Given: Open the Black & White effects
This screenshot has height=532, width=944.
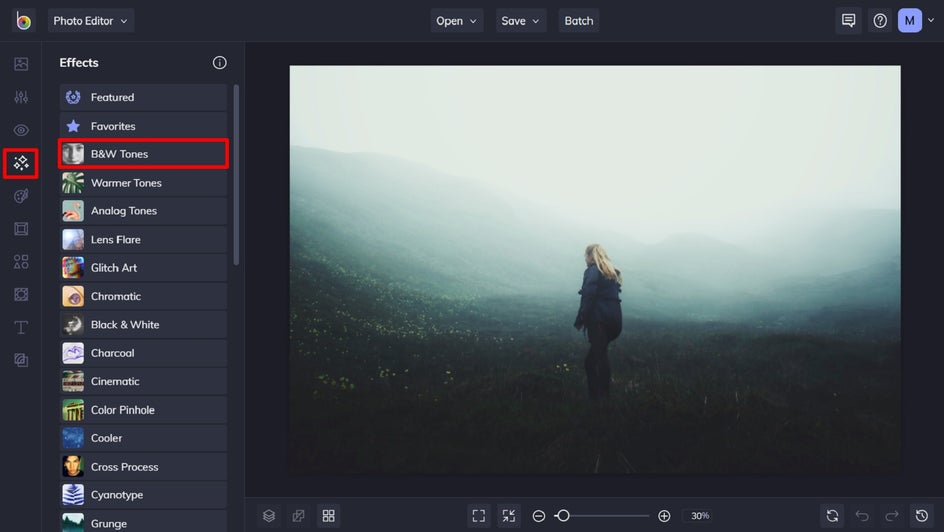Looking at the screenshot, I should coord(143,324).
